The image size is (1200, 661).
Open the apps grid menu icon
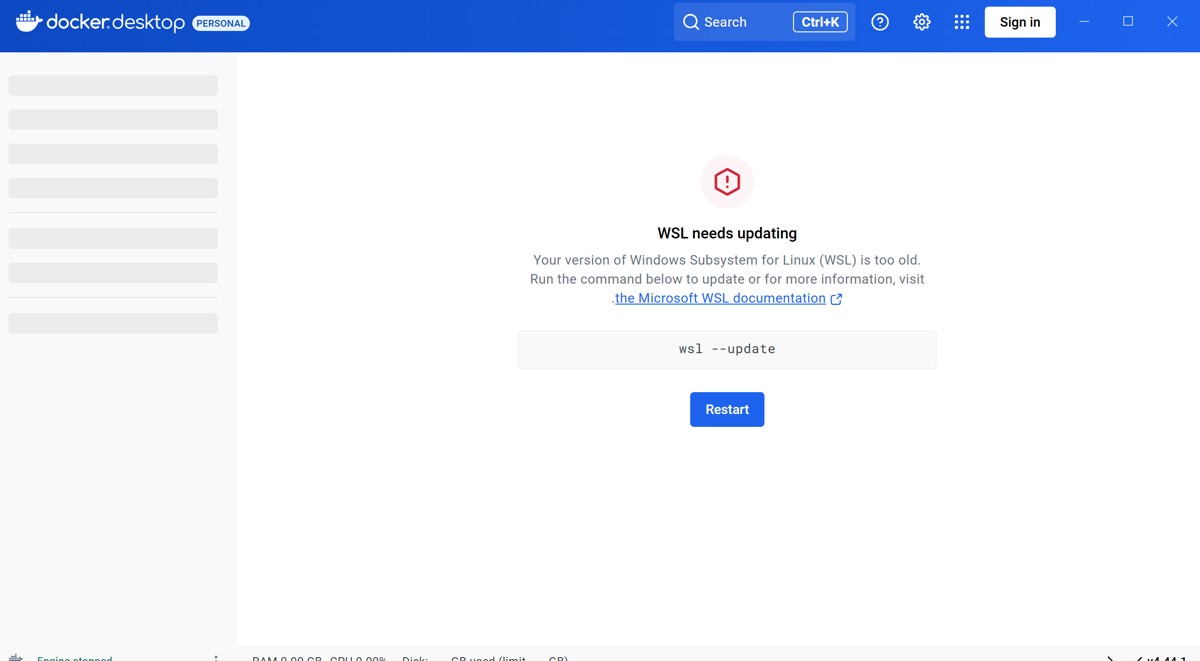(x=962, y=22)
